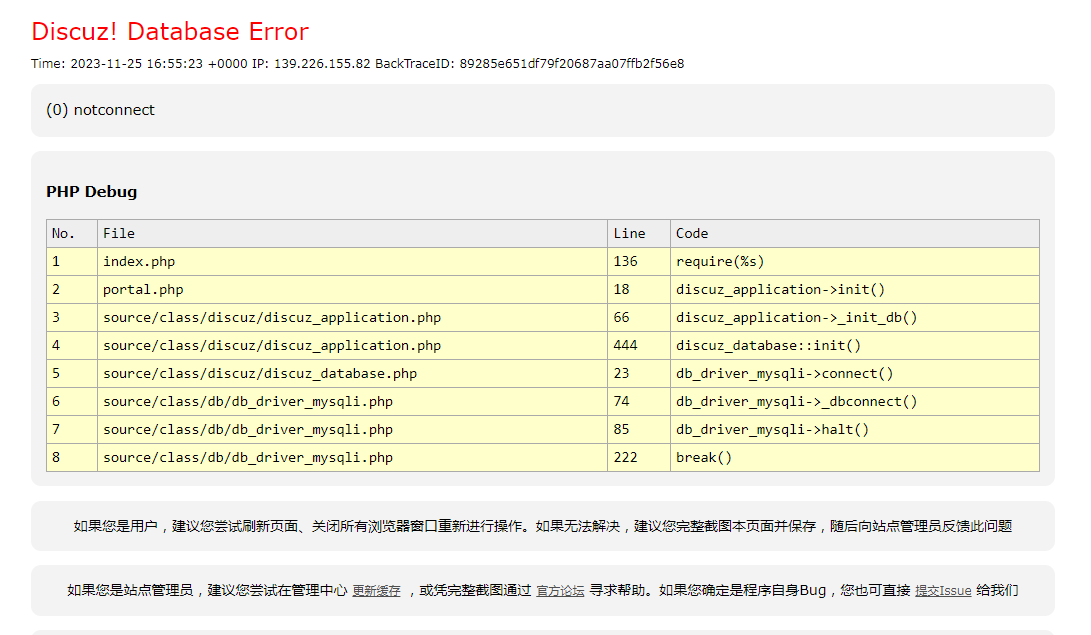The image size is (1091, 635).
Task: Click the discuz_database::init() code cell
Action: (768, 345)
